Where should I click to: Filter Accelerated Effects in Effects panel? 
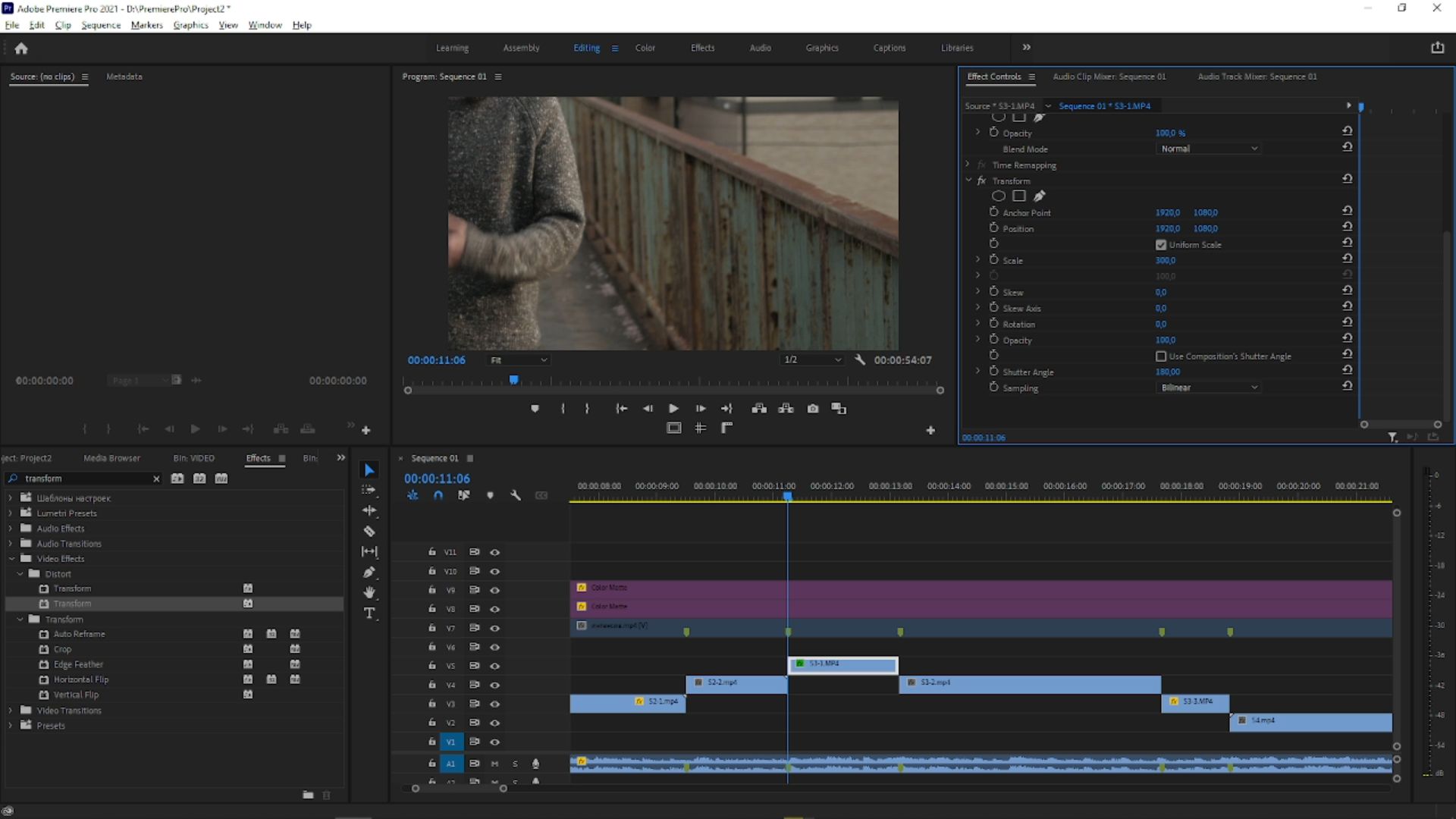[177, 479]
